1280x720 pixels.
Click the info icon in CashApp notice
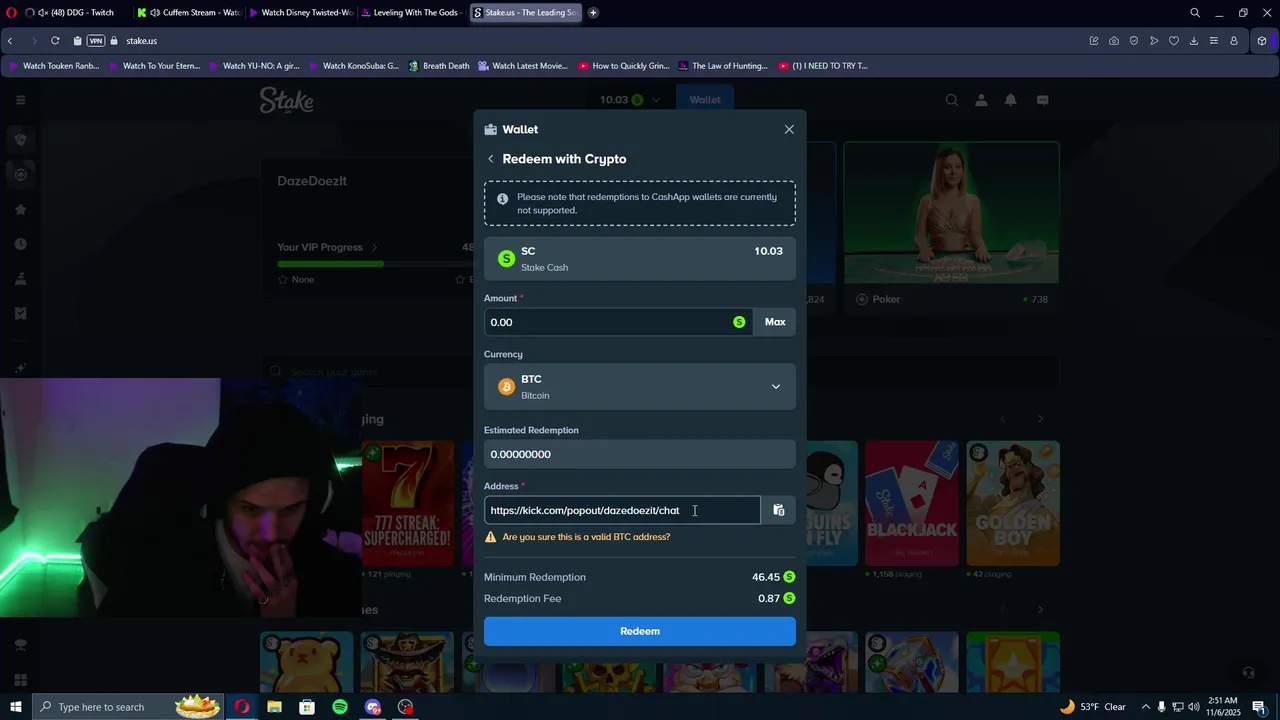tap(503, 198)
